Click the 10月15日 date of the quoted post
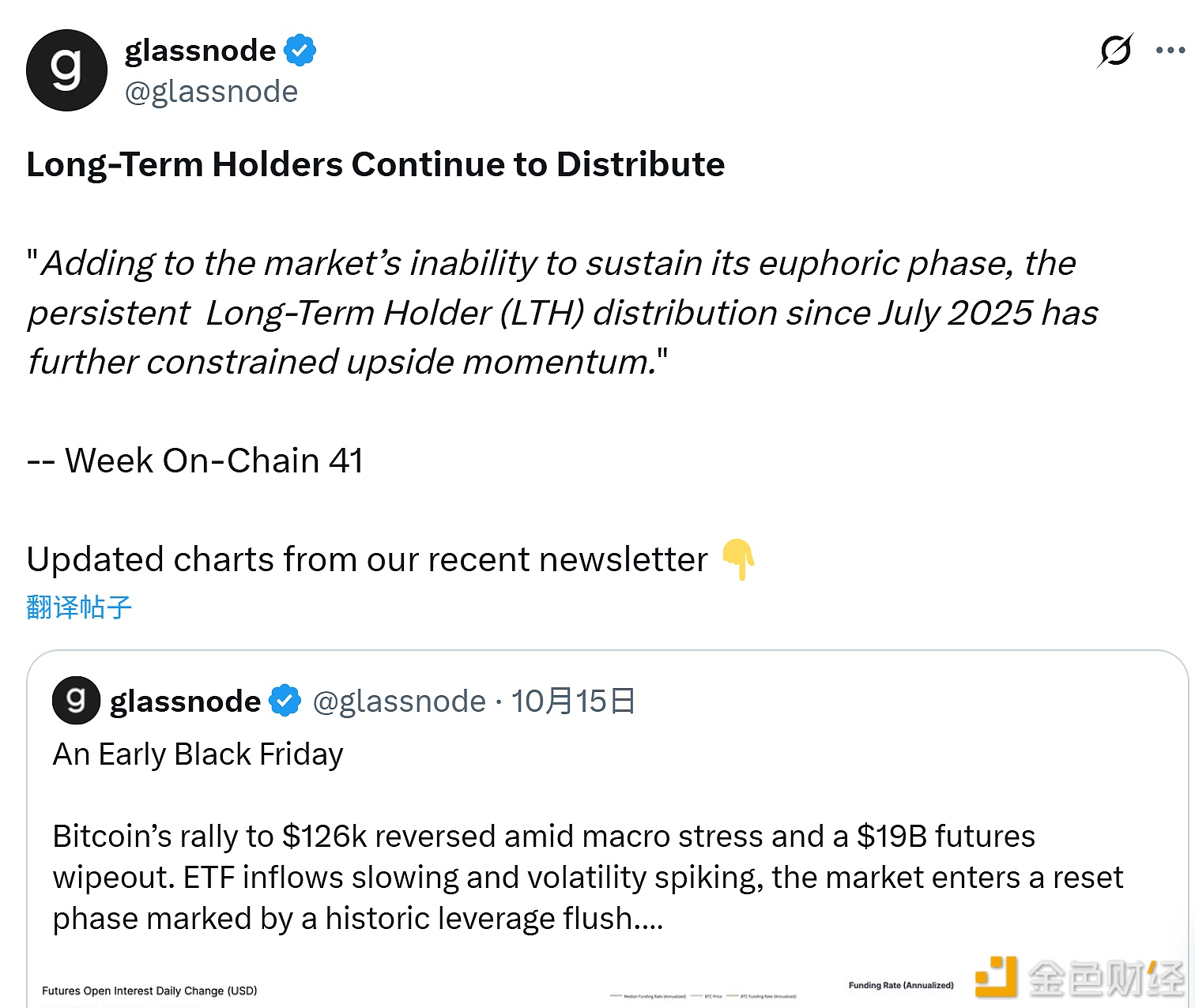This screenshot has width=1195, height=1008. click(x=573, y=701)
